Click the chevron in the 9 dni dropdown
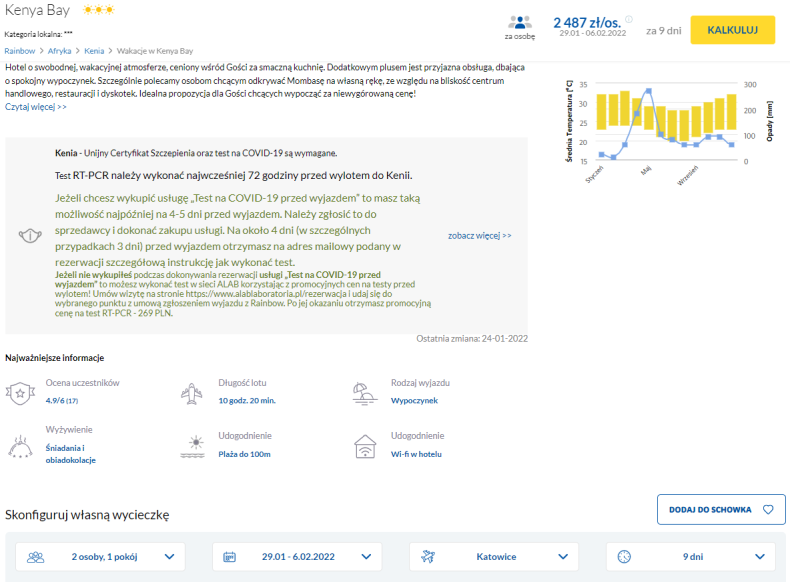 pyautogui.click(x=760, y=557)
